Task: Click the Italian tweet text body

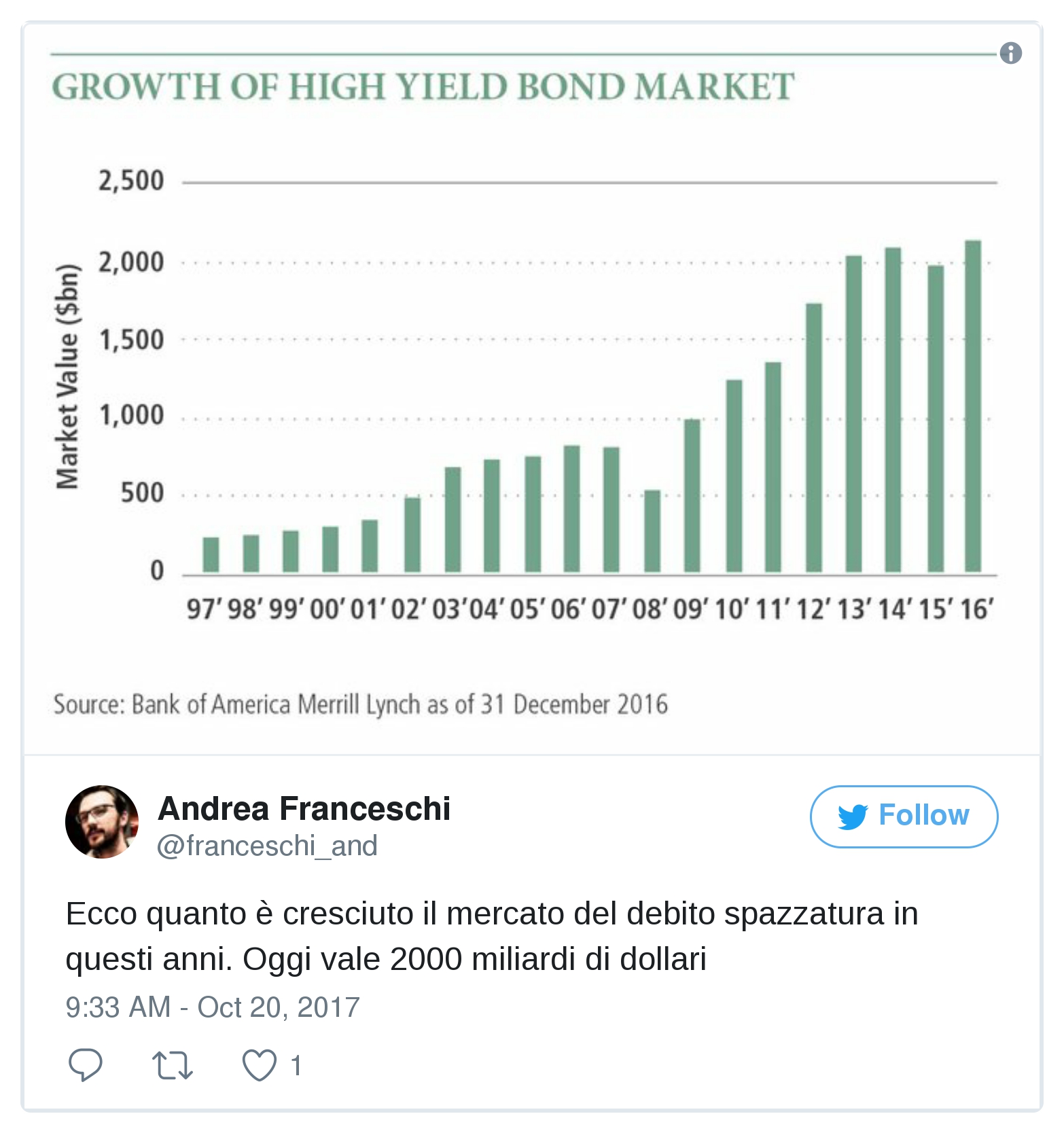Action: 491,936
